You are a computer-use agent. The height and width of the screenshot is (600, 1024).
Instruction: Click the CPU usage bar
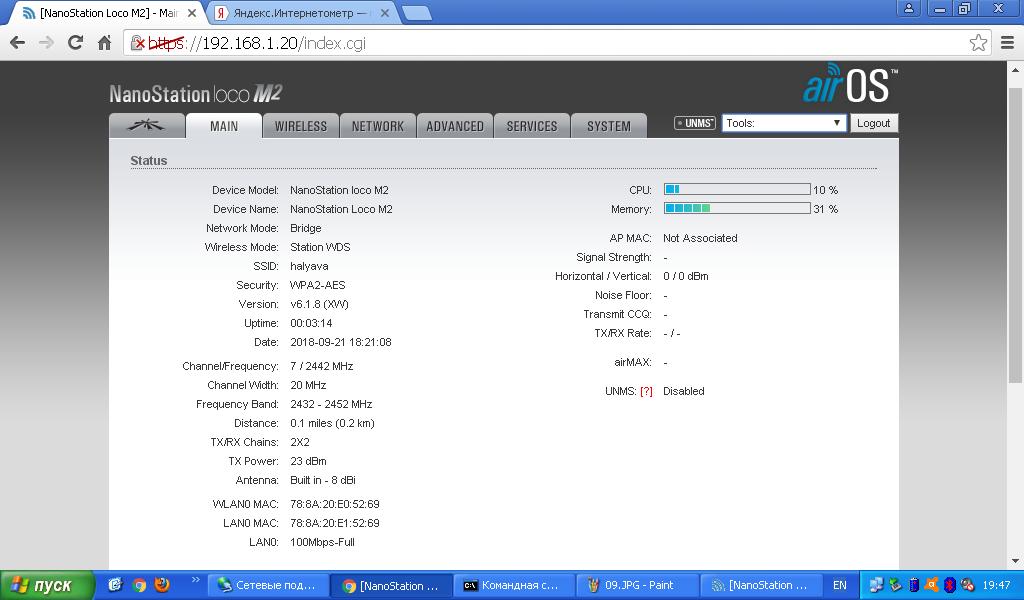click(737, 189)
